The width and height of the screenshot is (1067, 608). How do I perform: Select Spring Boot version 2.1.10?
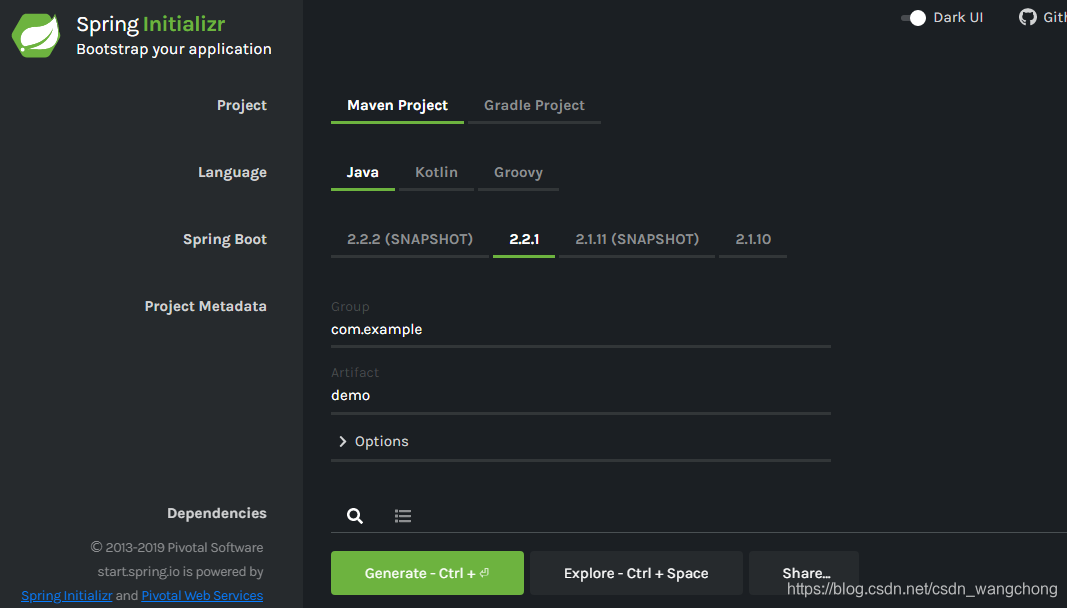tap(753, 239)
